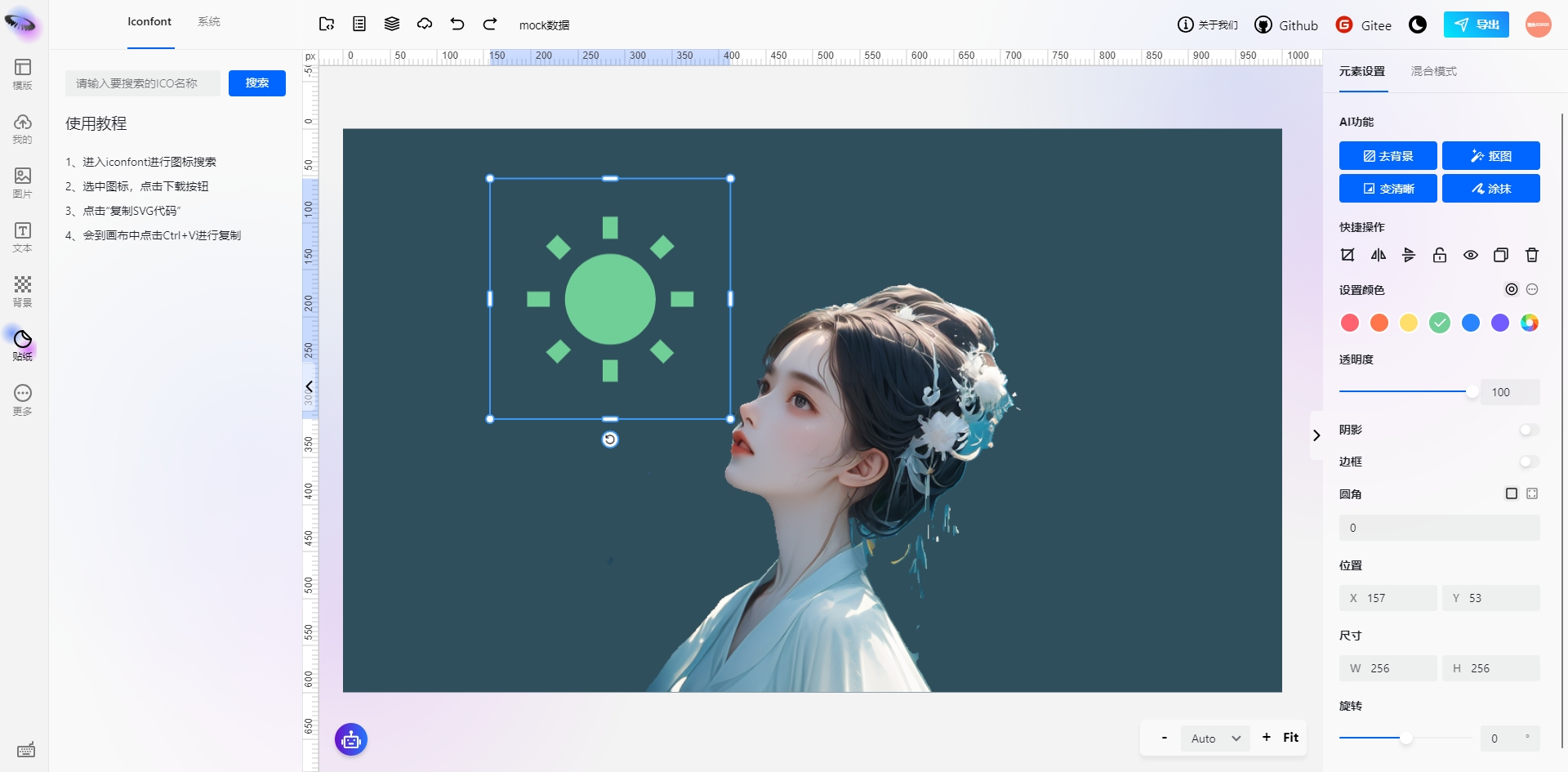Click the cloud save icon
This screenshot has width=1568, height=772.
[x=425, y=25]
